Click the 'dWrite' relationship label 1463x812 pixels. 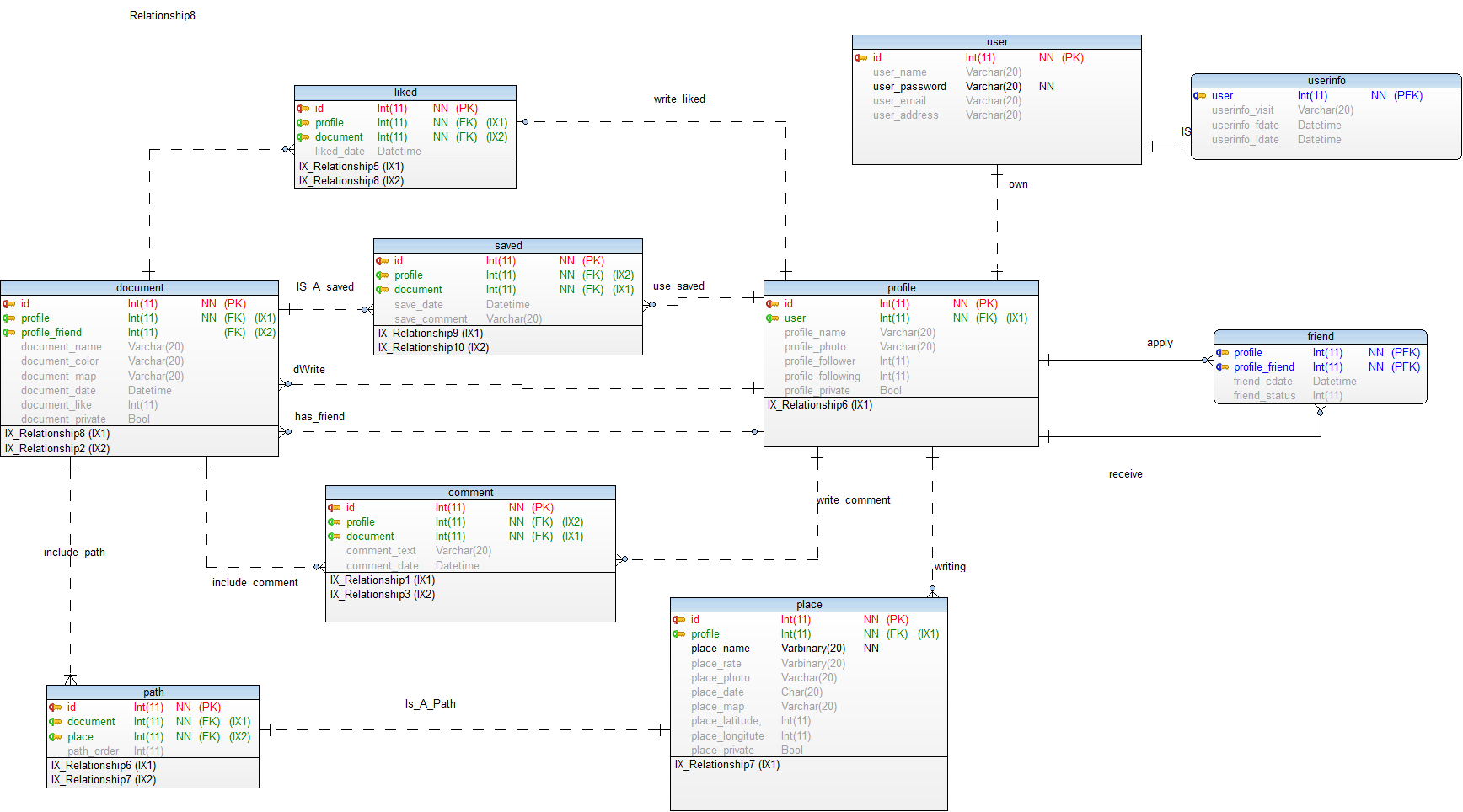[x=309, y=370]
